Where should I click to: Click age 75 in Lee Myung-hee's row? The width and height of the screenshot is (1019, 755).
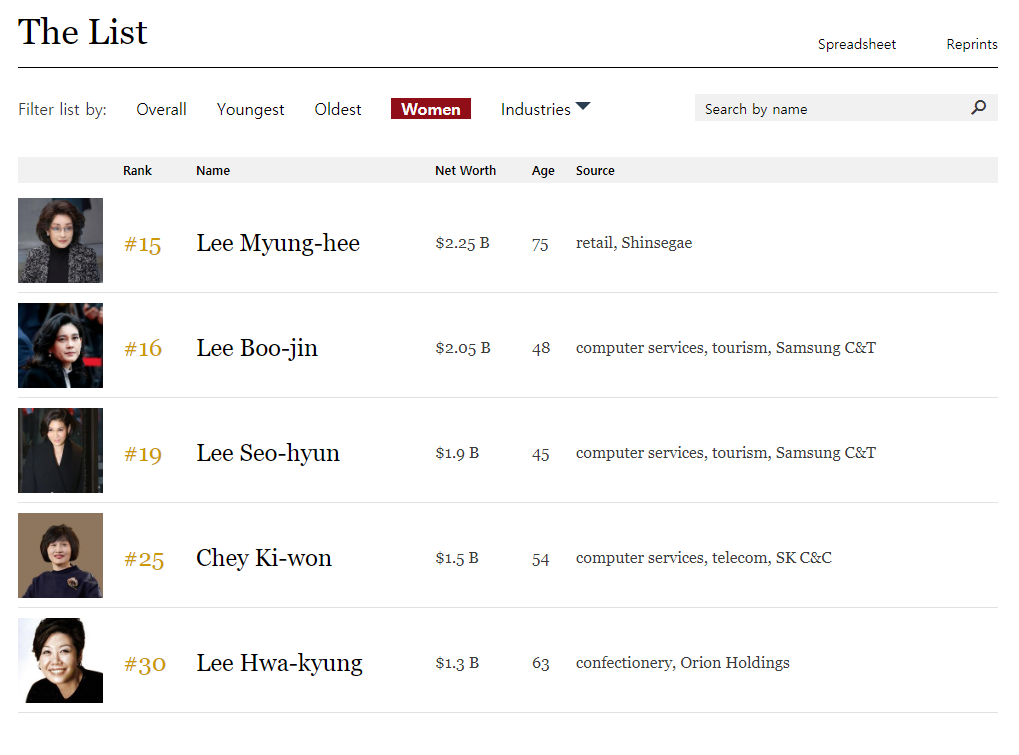point(540,244)
